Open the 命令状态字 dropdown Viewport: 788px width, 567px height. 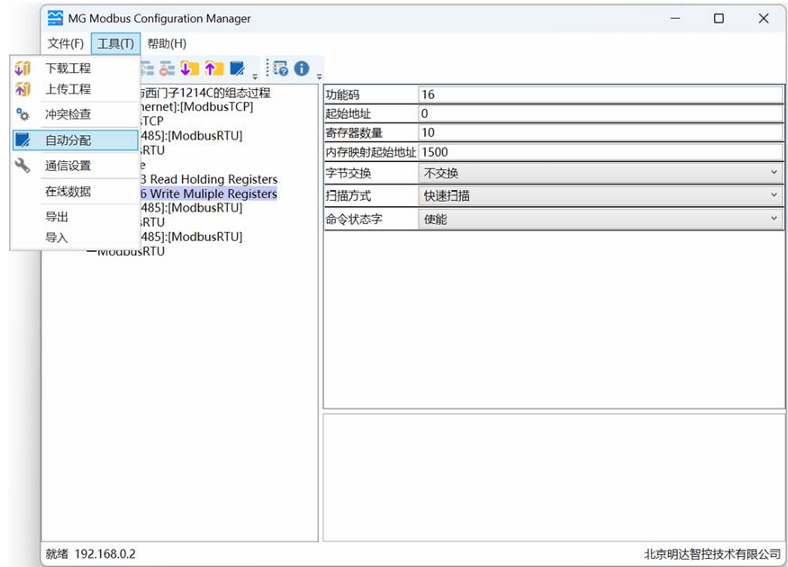[600, 219]
